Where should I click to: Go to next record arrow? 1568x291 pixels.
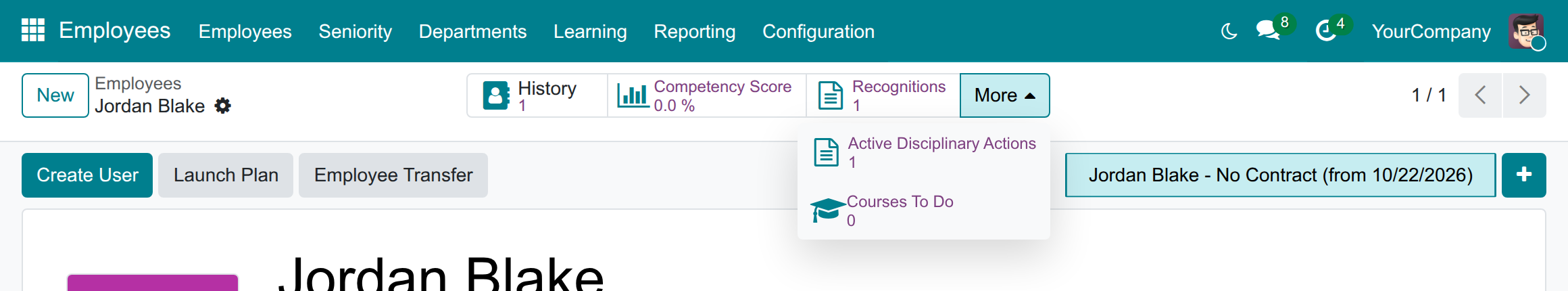click(x=1524, y=95)
